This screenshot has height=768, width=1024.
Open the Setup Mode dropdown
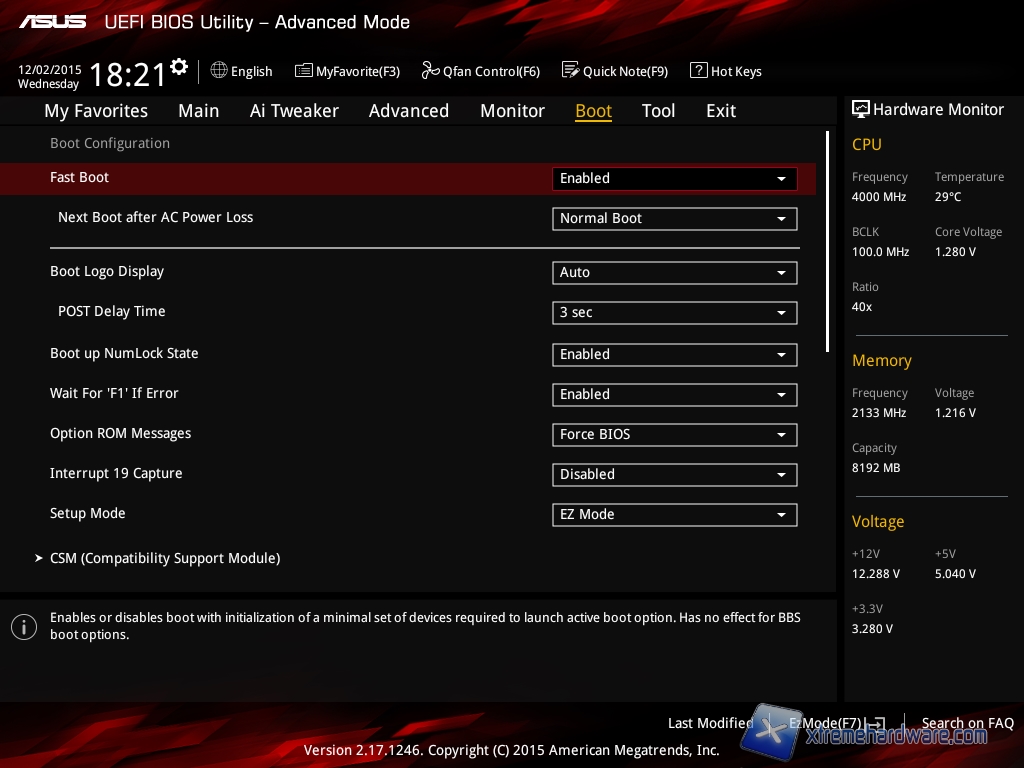[674, 514]
